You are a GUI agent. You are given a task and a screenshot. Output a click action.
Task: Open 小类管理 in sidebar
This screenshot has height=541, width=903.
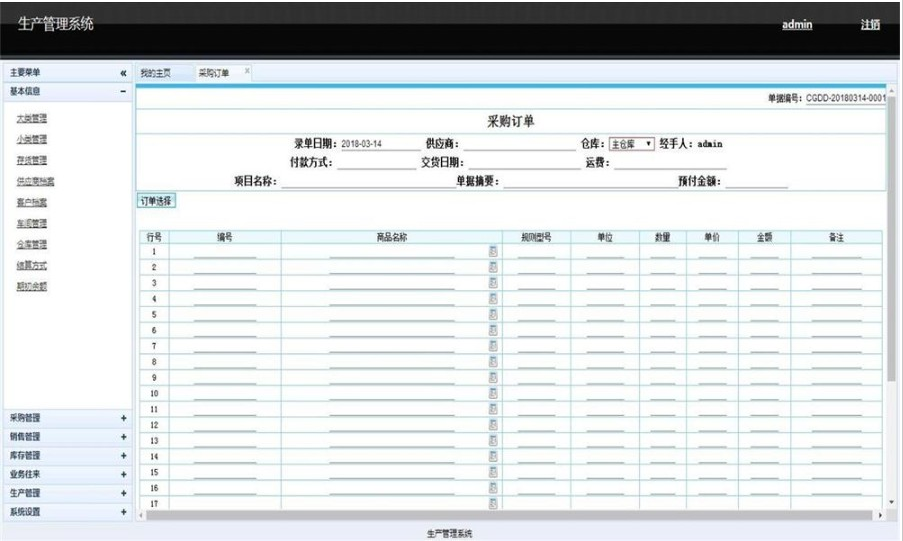pos(32,139)
